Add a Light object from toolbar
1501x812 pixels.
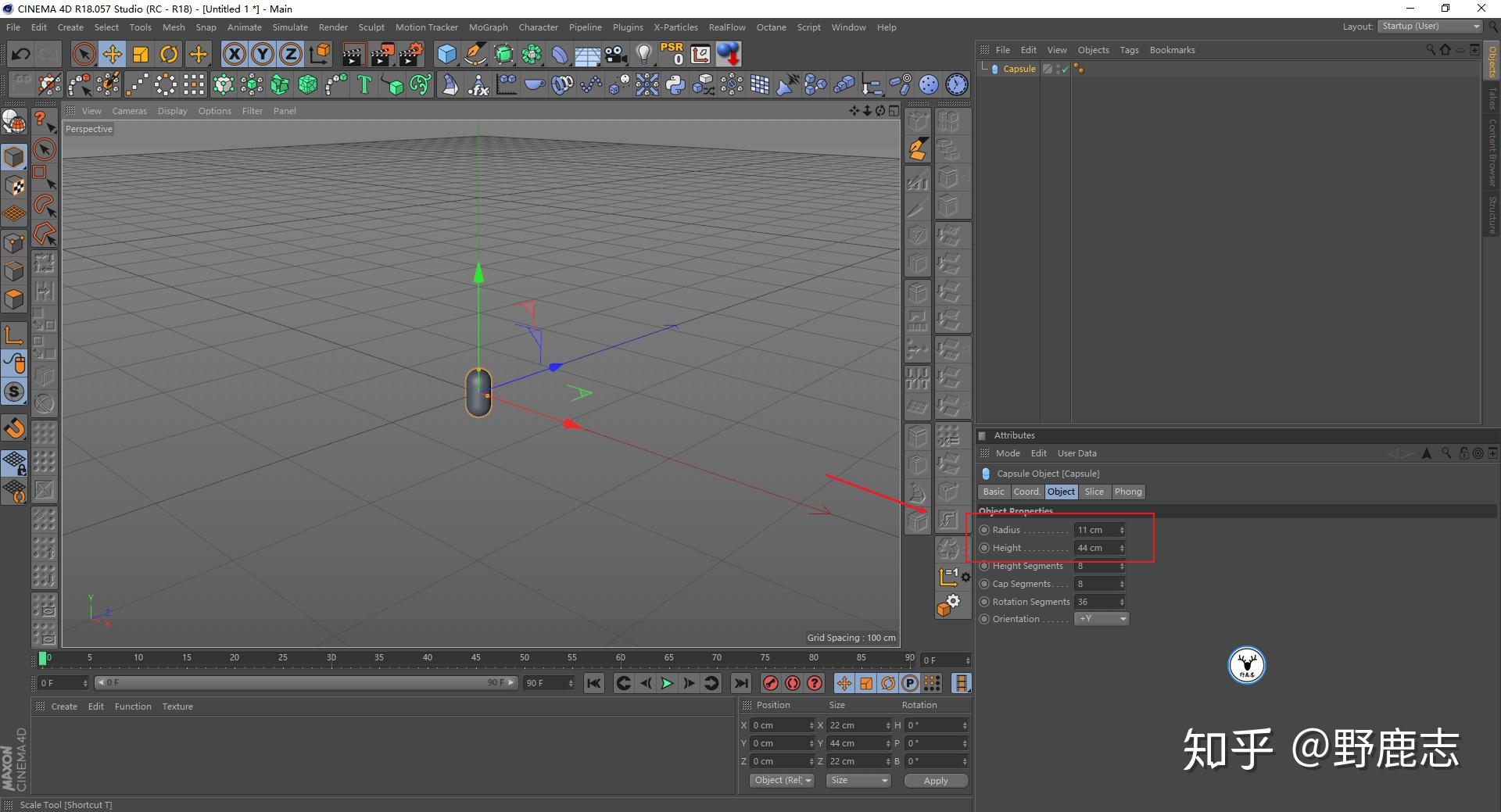[643, 54]
